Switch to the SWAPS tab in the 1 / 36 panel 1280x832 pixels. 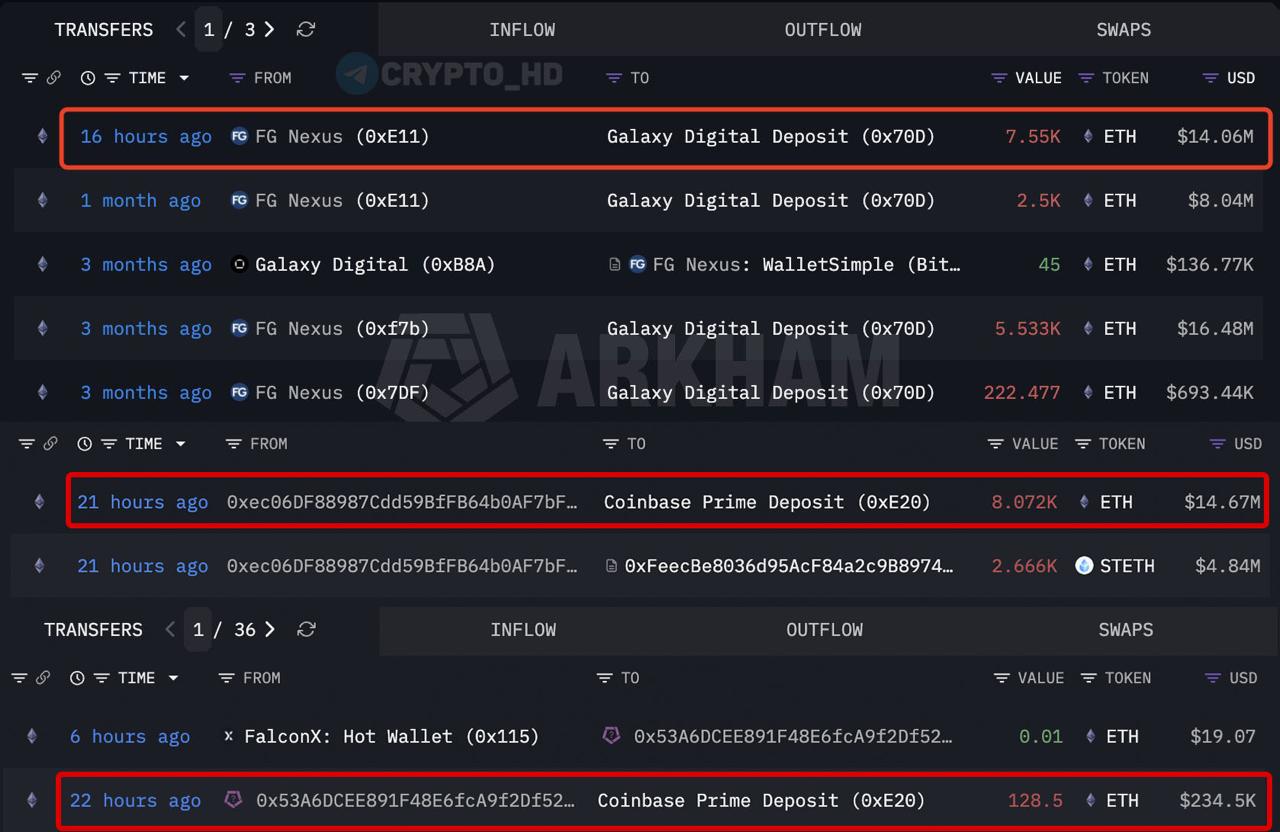1126,629
